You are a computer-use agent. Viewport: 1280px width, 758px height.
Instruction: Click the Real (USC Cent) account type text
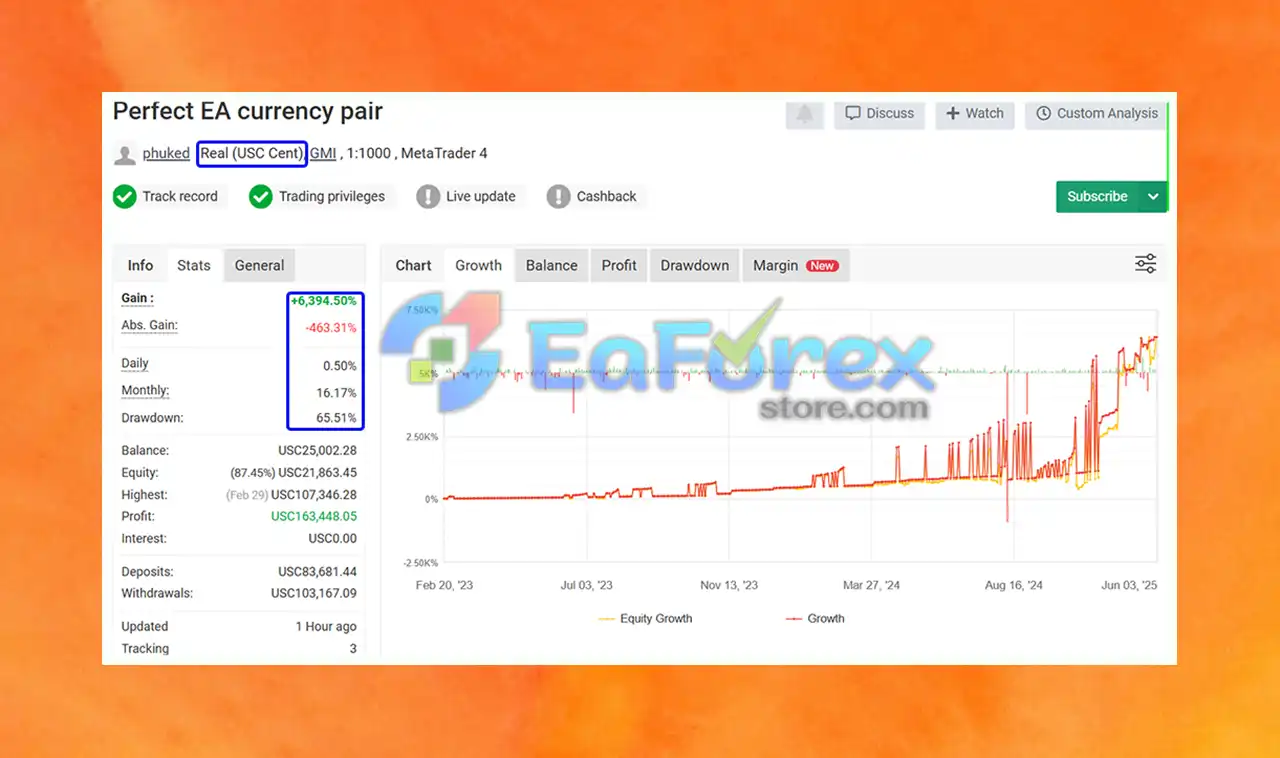pyautogui.click(x=252, y=153)
